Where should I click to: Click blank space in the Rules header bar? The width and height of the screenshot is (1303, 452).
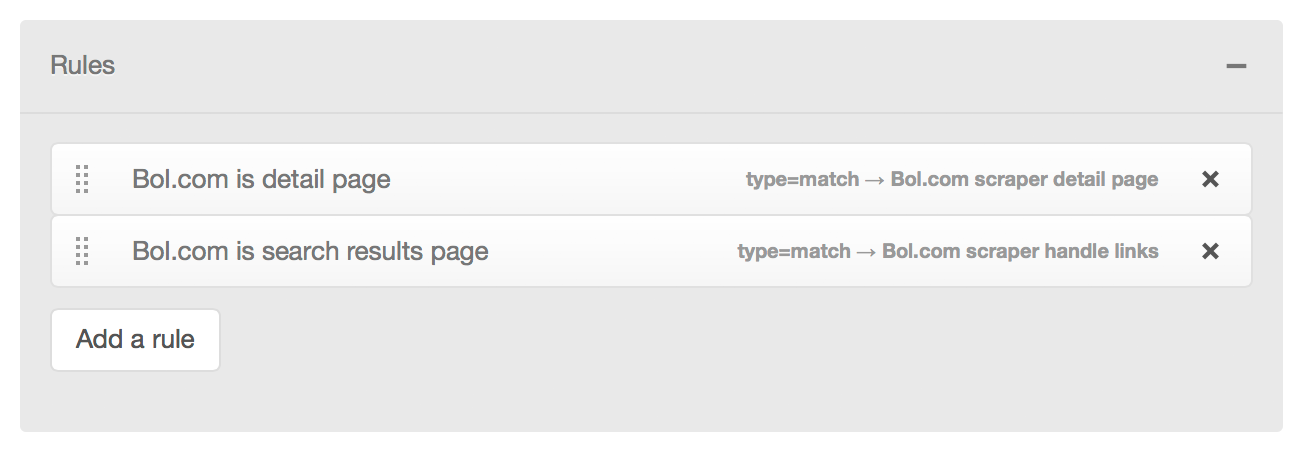(650, 66)
